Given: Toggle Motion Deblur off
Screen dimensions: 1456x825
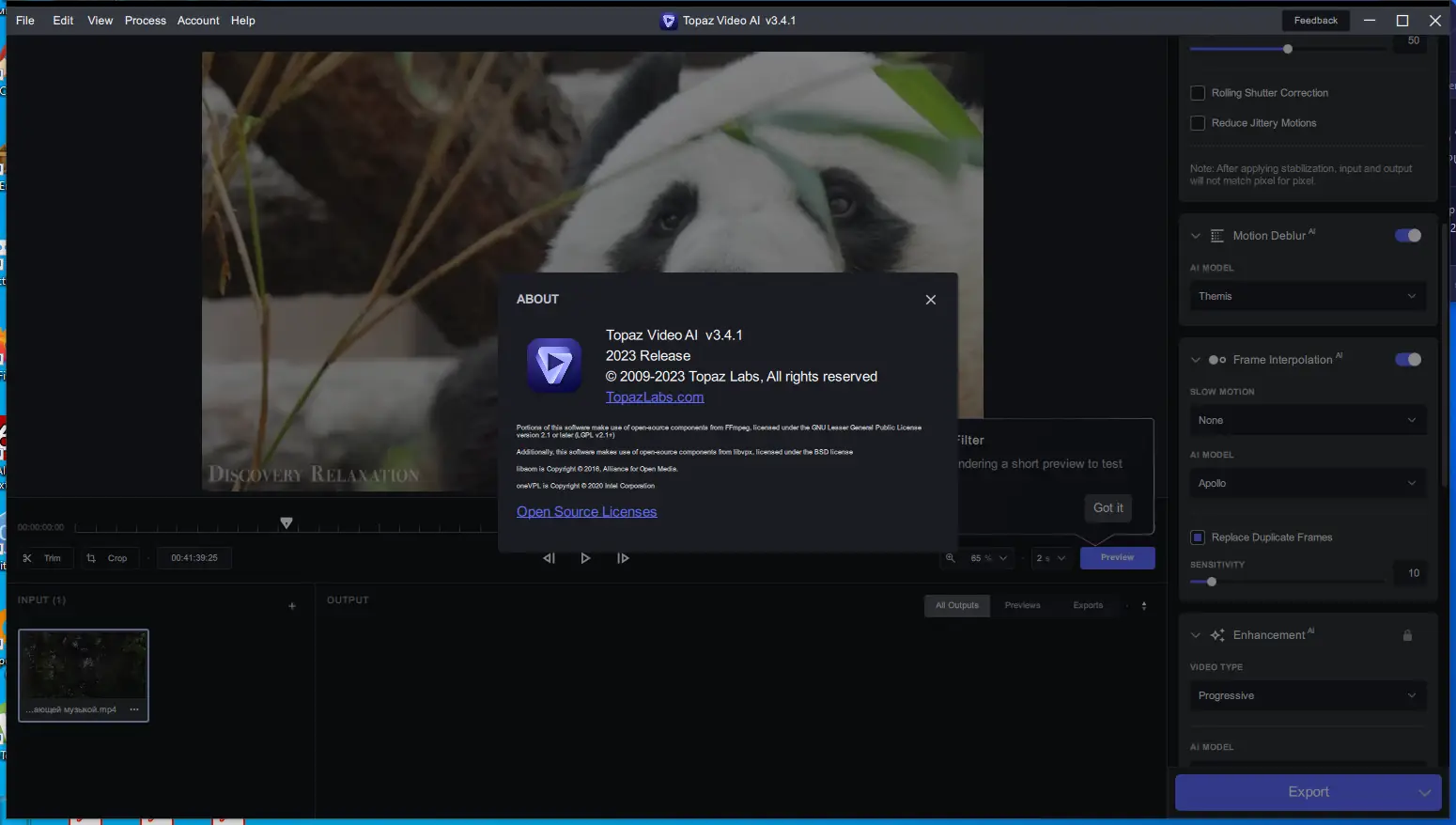Looking at the screenshot, I should (1408, 236).
